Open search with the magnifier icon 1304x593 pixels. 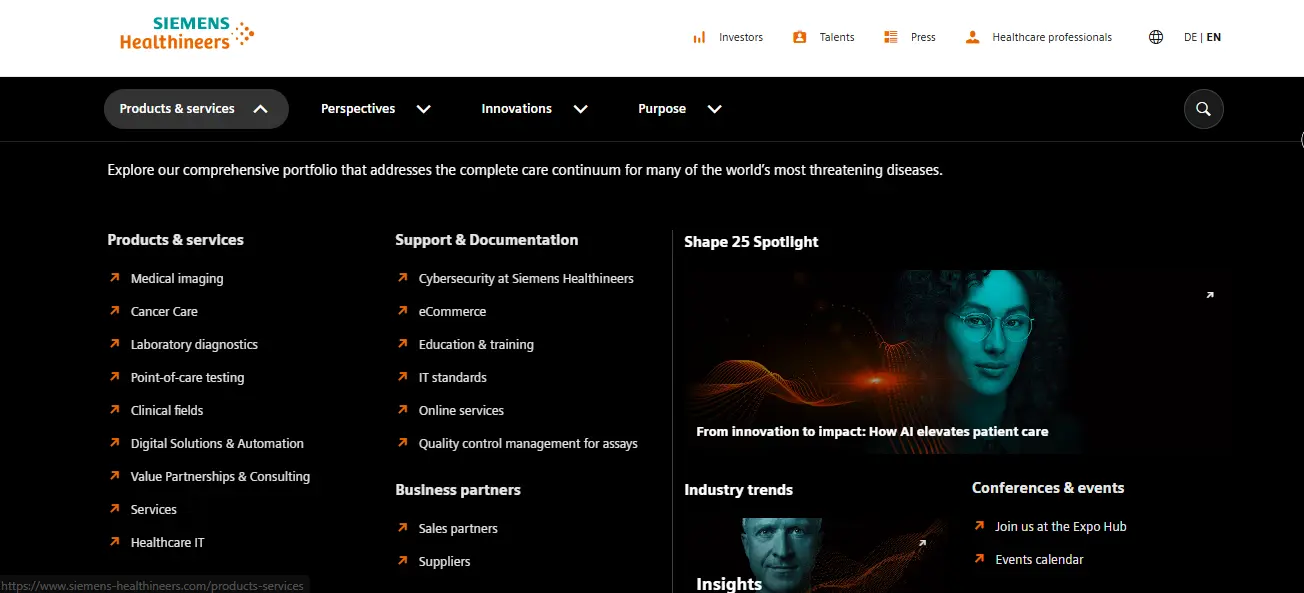(1203, 109)
